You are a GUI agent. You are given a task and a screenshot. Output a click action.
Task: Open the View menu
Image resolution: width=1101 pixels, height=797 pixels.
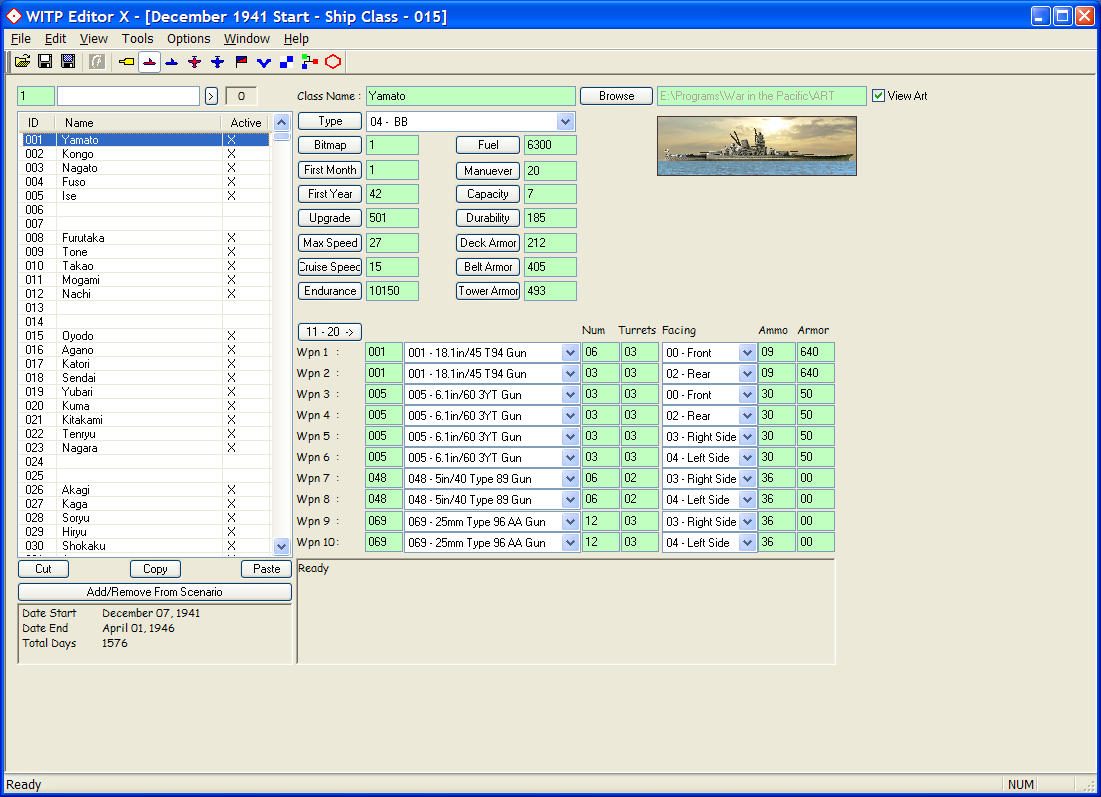click(93, 39)
